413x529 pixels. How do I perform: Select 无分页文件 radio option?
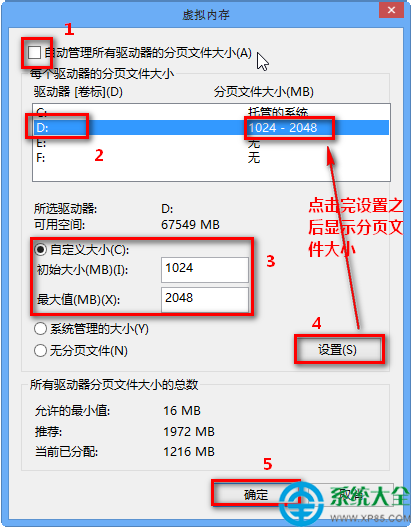40,351
